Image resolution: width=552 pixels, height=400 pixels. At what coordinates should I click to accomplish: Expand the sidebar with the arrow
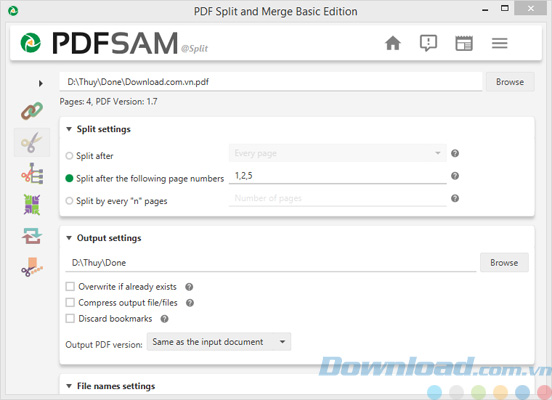coord(40,83)
